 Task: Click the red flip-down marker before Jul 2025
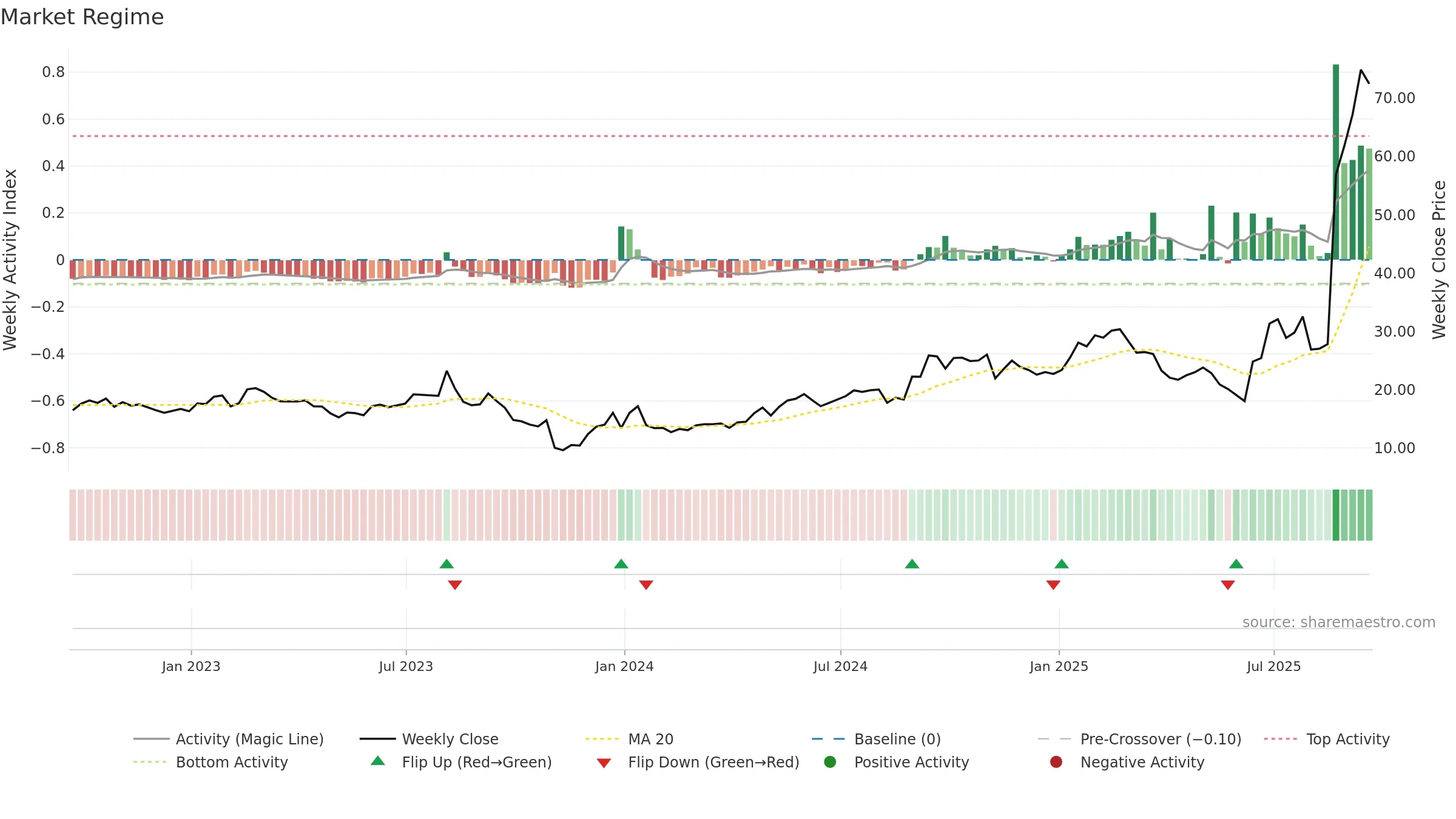pos(1228,585)
